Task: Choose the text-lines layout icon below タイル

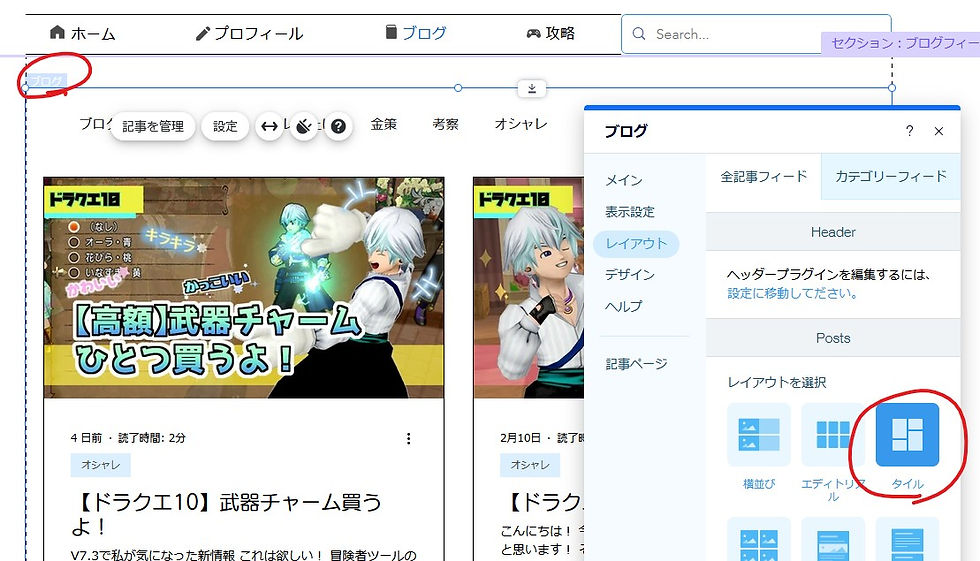Action: [x=908, y=539]
